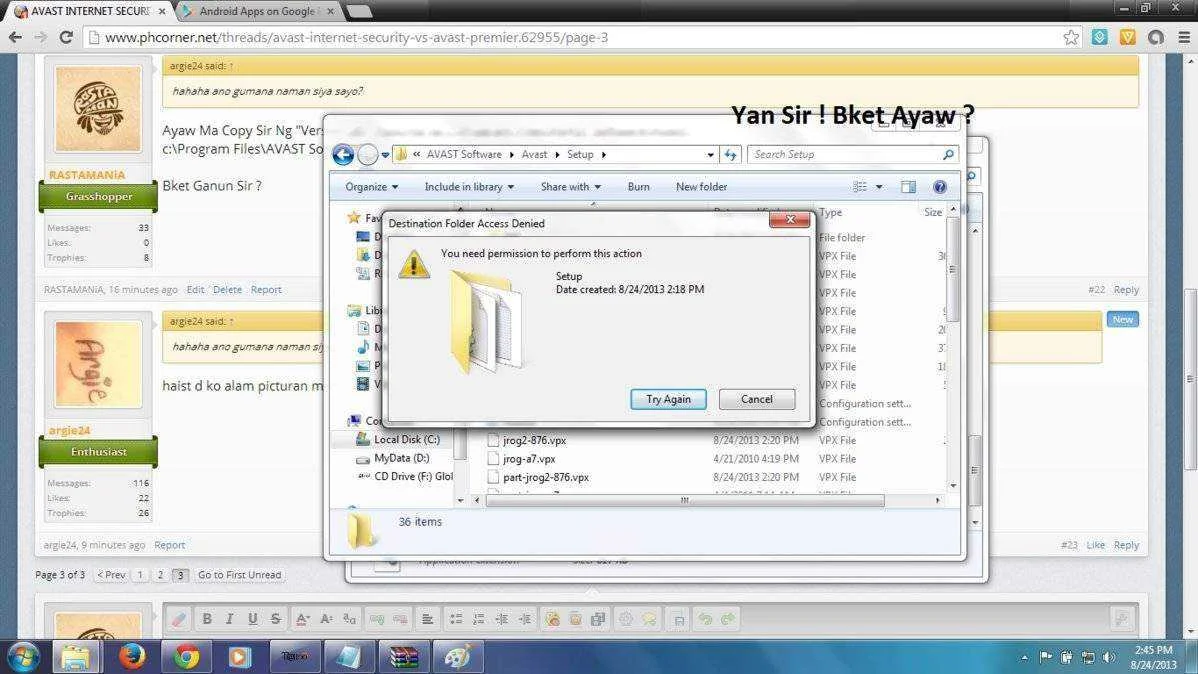Click the Go to First Unread link
This screenshot has width=1198, height=674.
pyautogui.click(x=239, y=575)
